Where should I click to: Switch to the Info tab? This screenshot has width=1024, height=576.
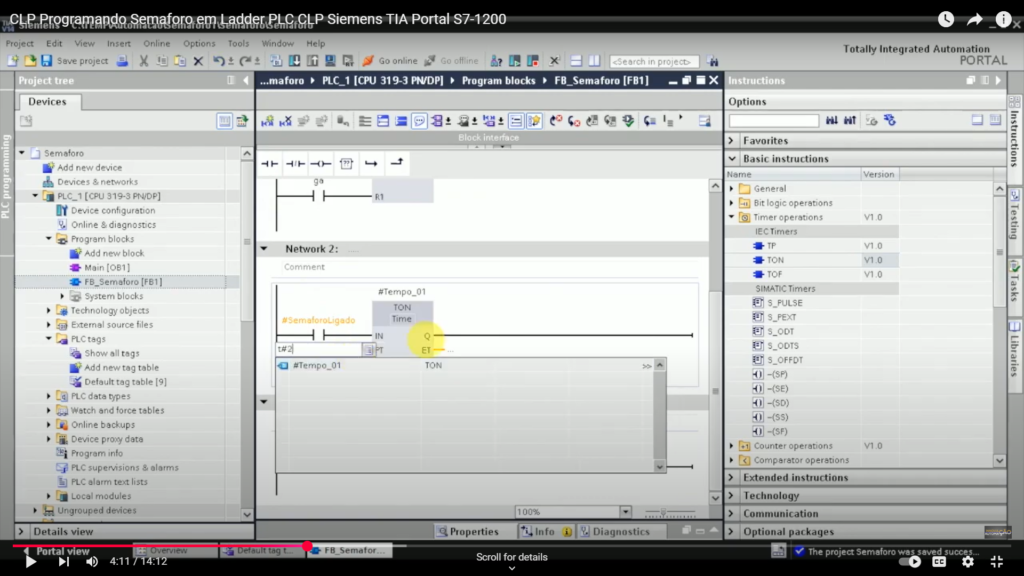[x=545, y=532]
